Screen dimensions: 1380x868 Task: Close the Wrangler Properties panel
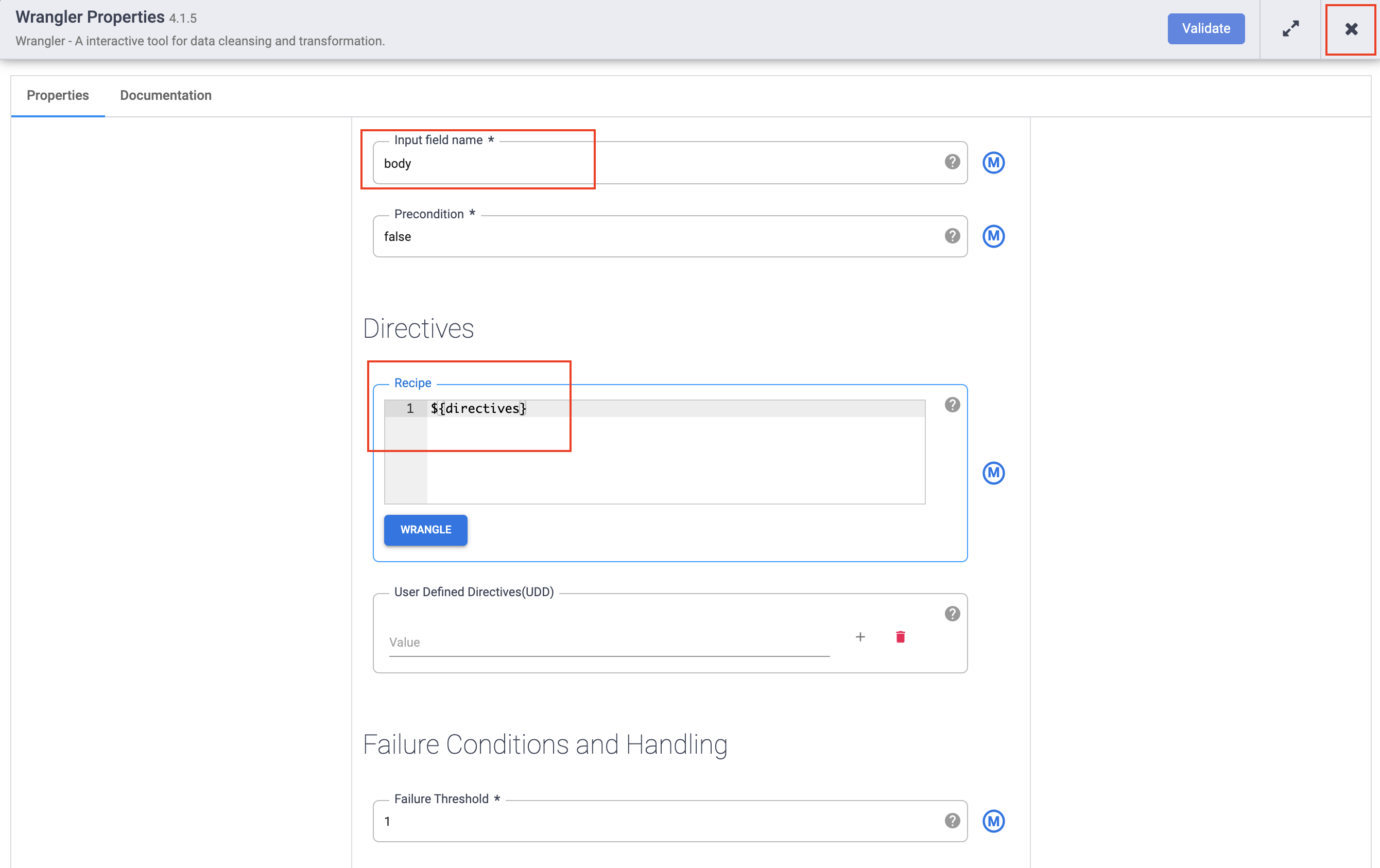click(x=1351, y=29)
